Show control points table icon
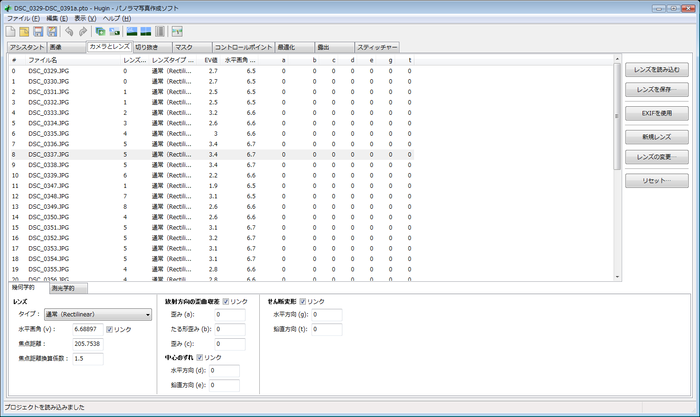 [160, 31]
